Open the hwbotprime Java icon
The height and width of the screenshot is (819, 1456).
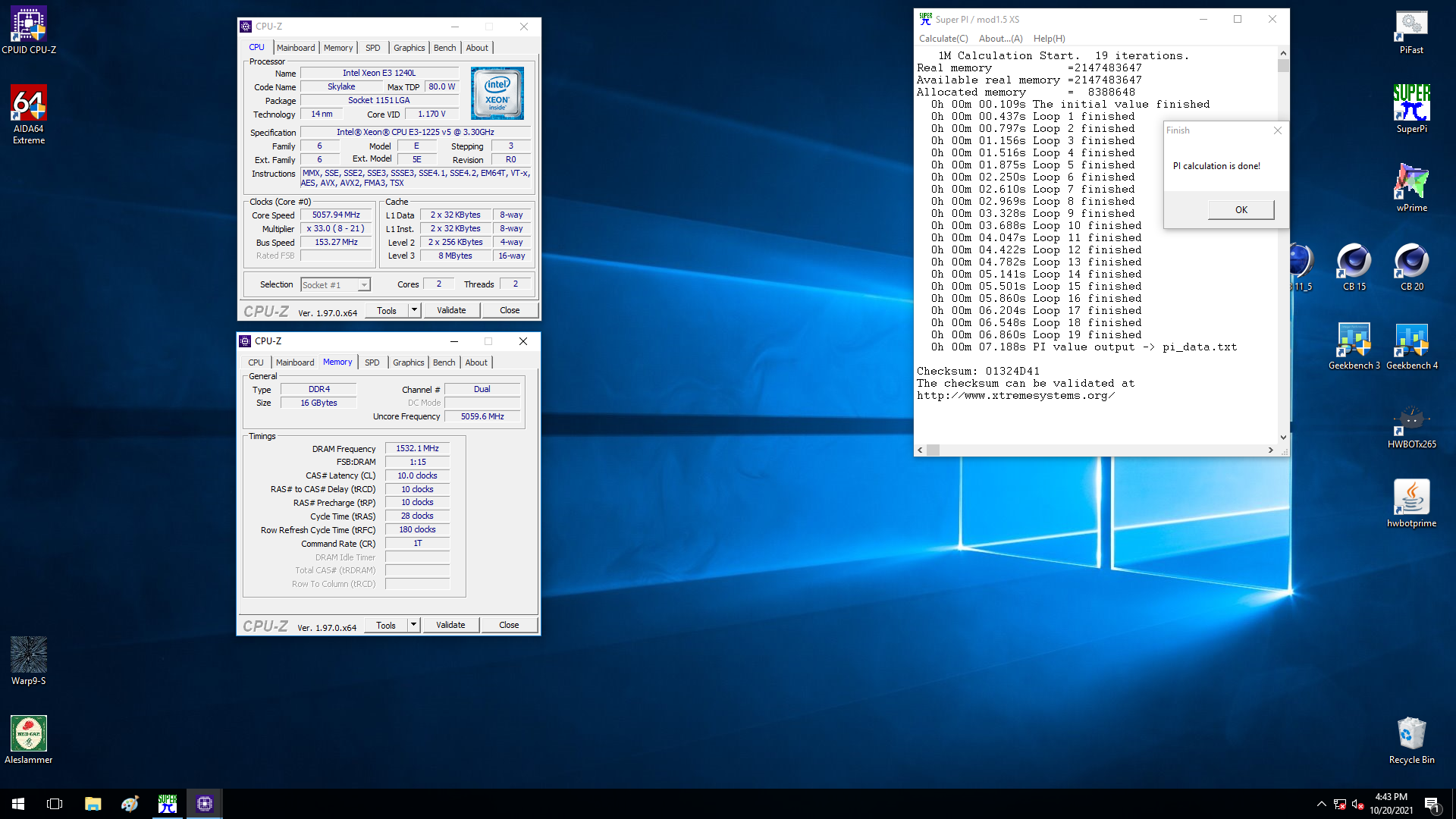tap(1411, 504)
